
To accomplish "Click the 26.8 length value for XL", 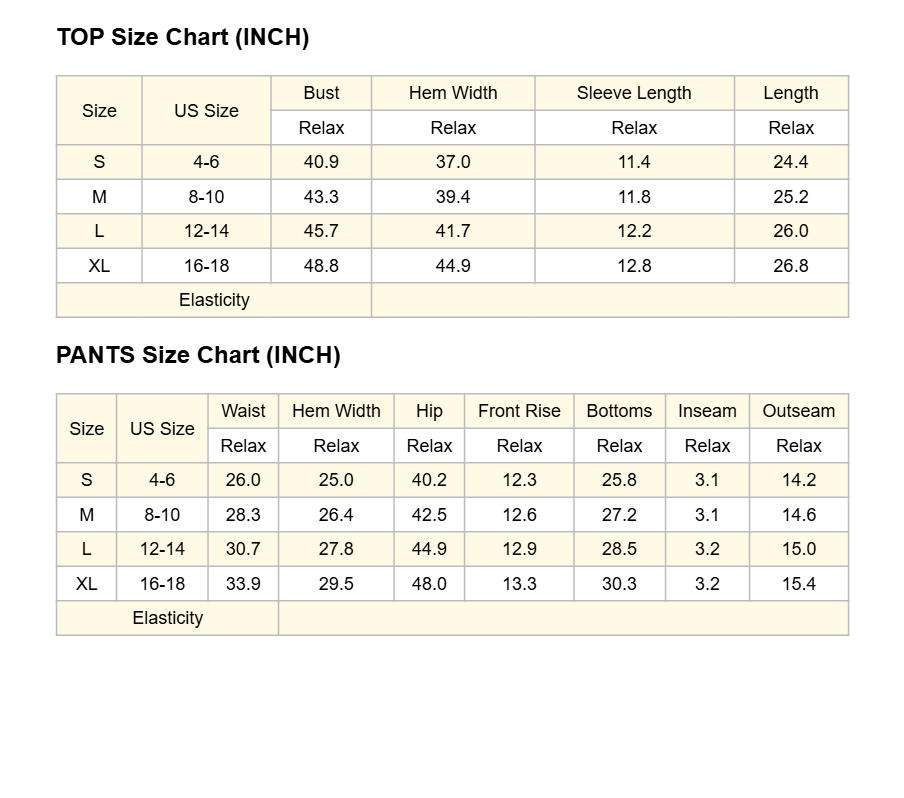I will point(791,266).
